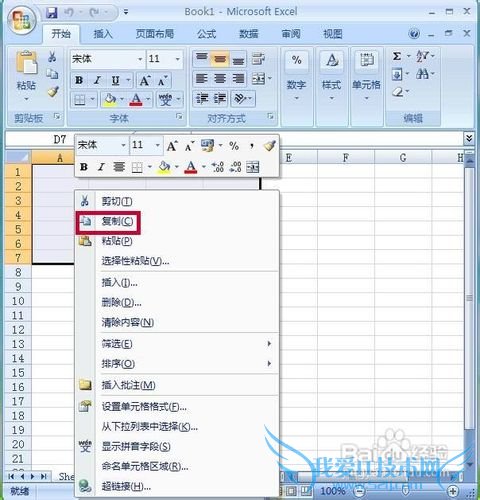
Task: Switch to the 公式 tab
Action: click(x=207, y=34)
